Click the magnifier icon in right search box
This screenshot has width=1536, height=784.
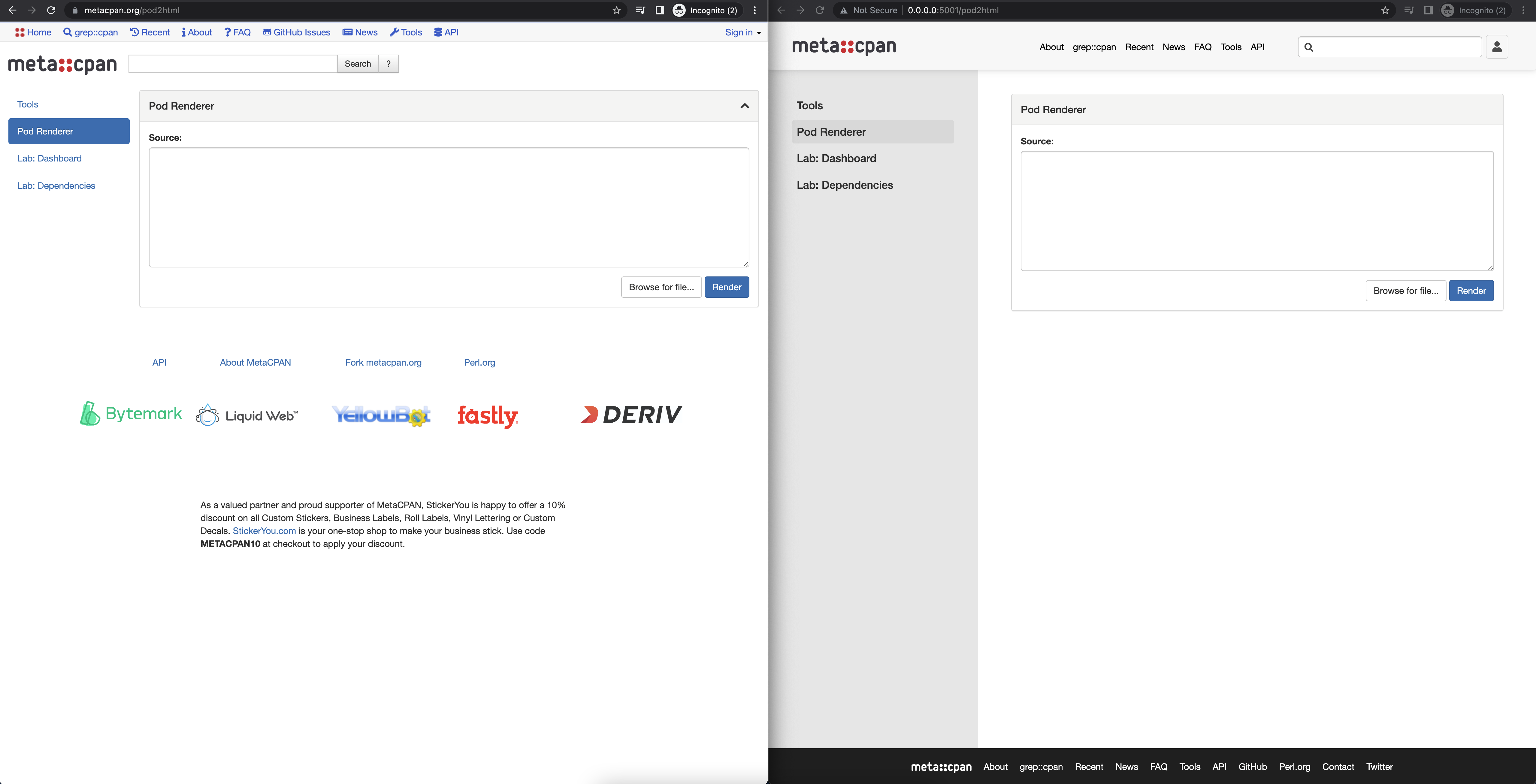[1309, 47]
